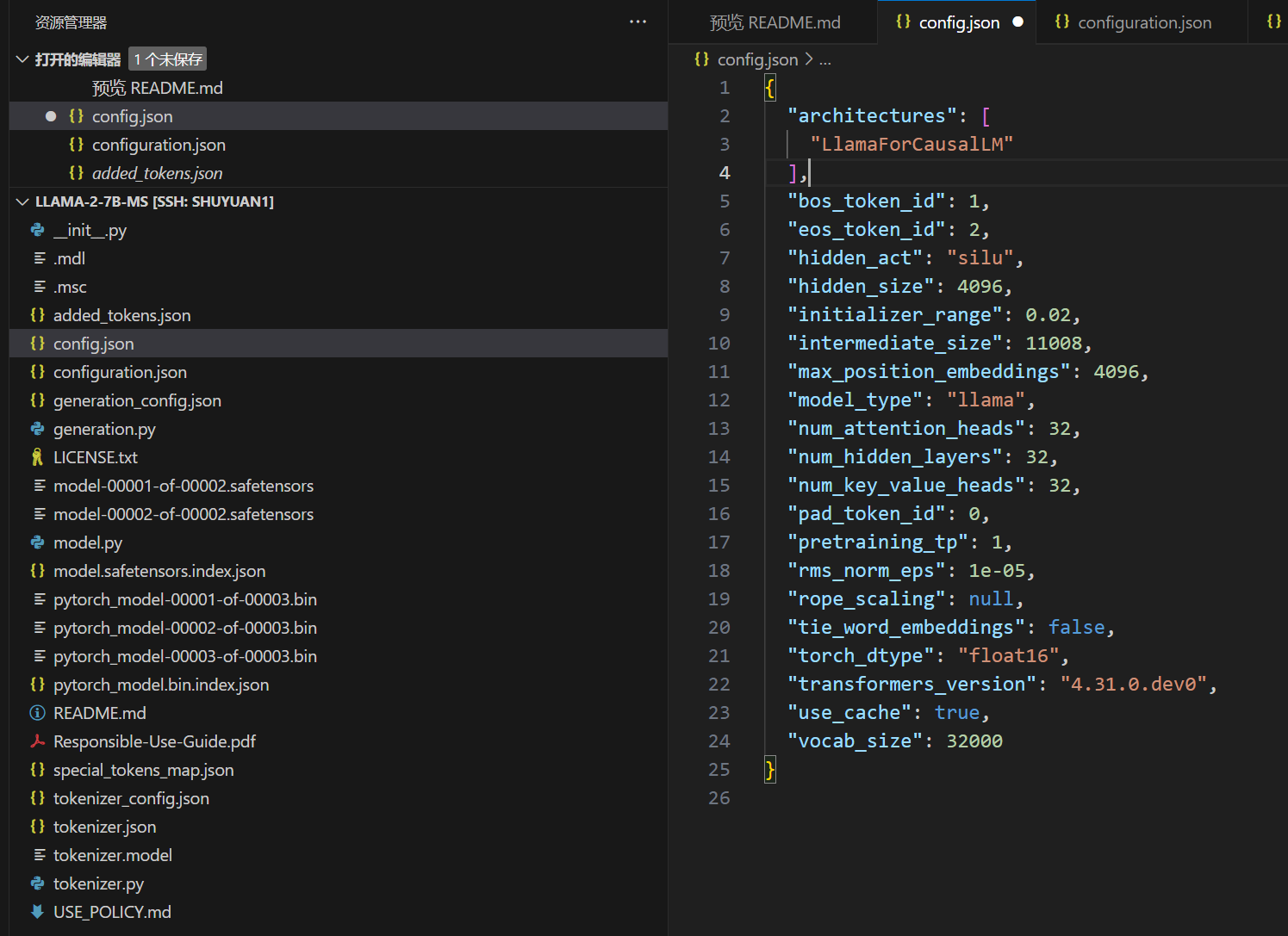Screen dimensions: 1288x936
Task: Collapse the LLAMA-2-7B-MS folder section
Action: (22, 201)
